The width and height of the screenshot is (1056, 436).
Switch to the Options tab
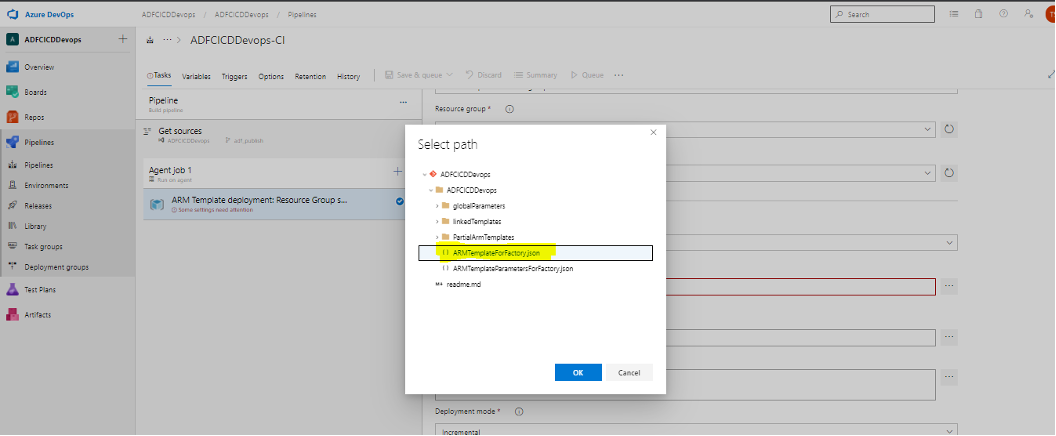(271, 76)
